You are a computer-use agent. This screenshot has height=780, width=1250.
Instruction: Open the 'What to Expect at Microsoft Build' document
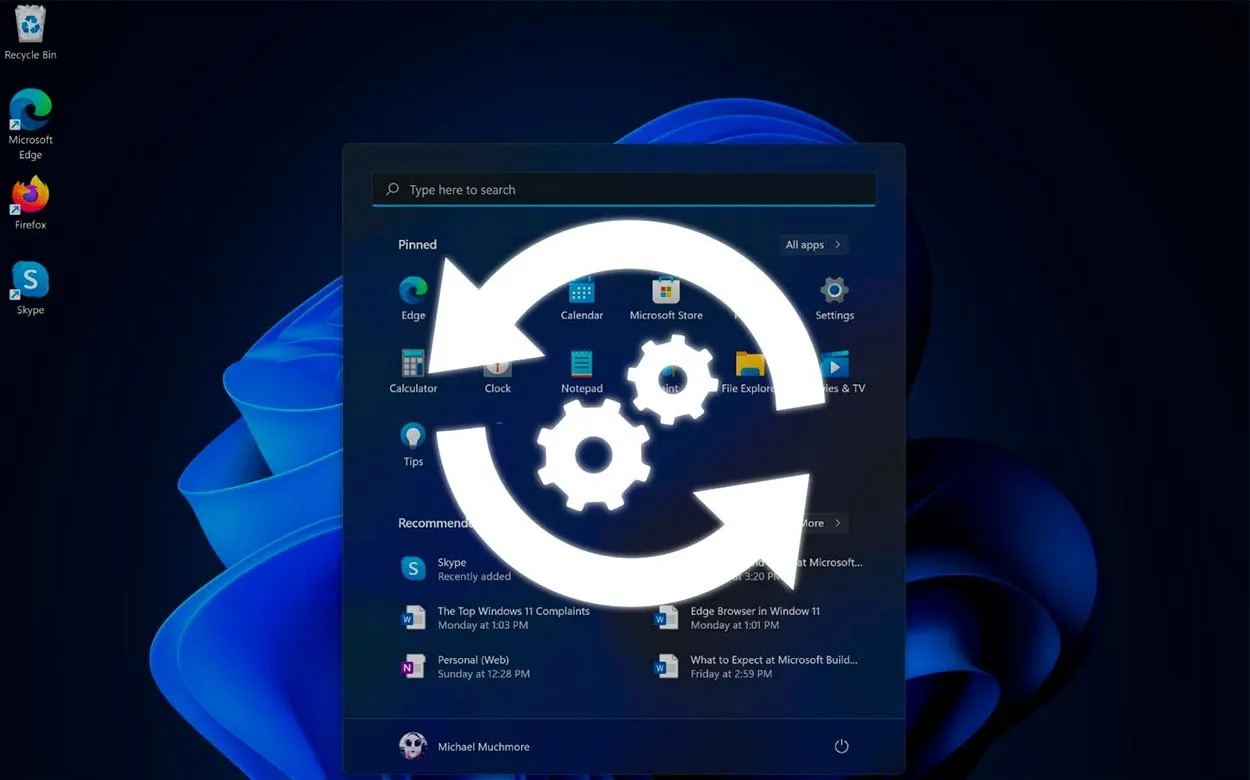(756, 667)
